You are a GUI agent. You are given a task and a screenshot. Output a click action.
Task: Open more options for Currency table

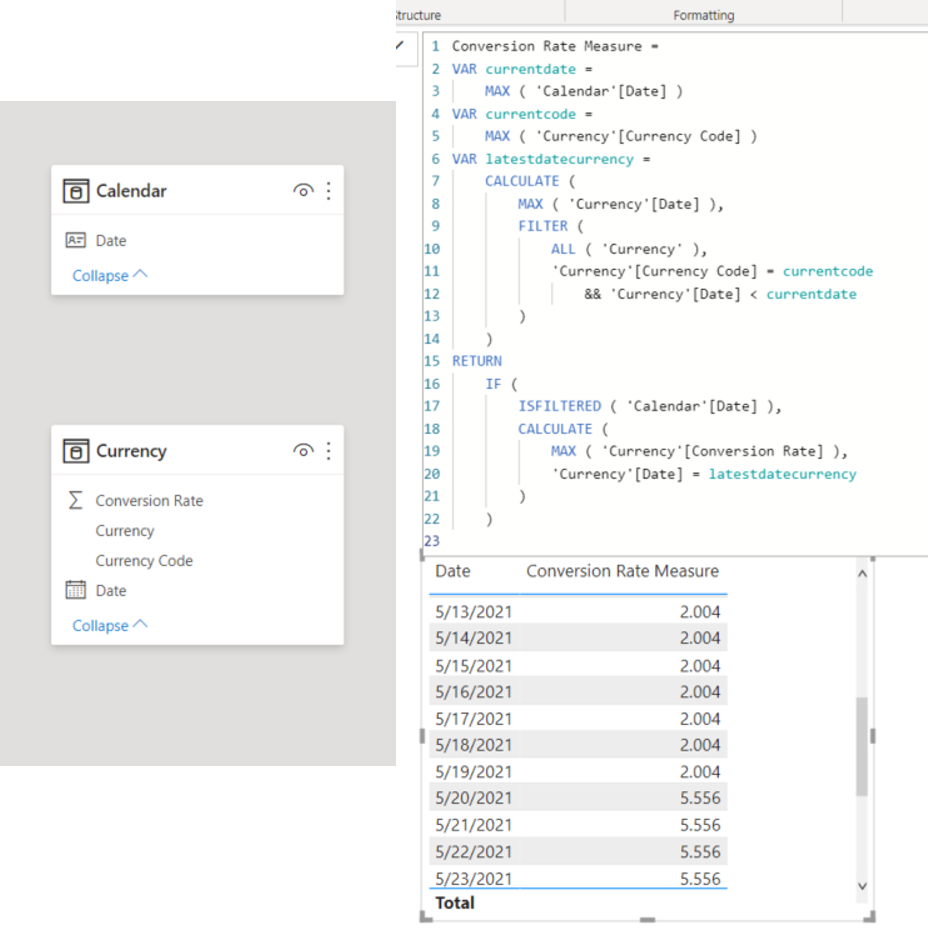[x=328, y=451]
